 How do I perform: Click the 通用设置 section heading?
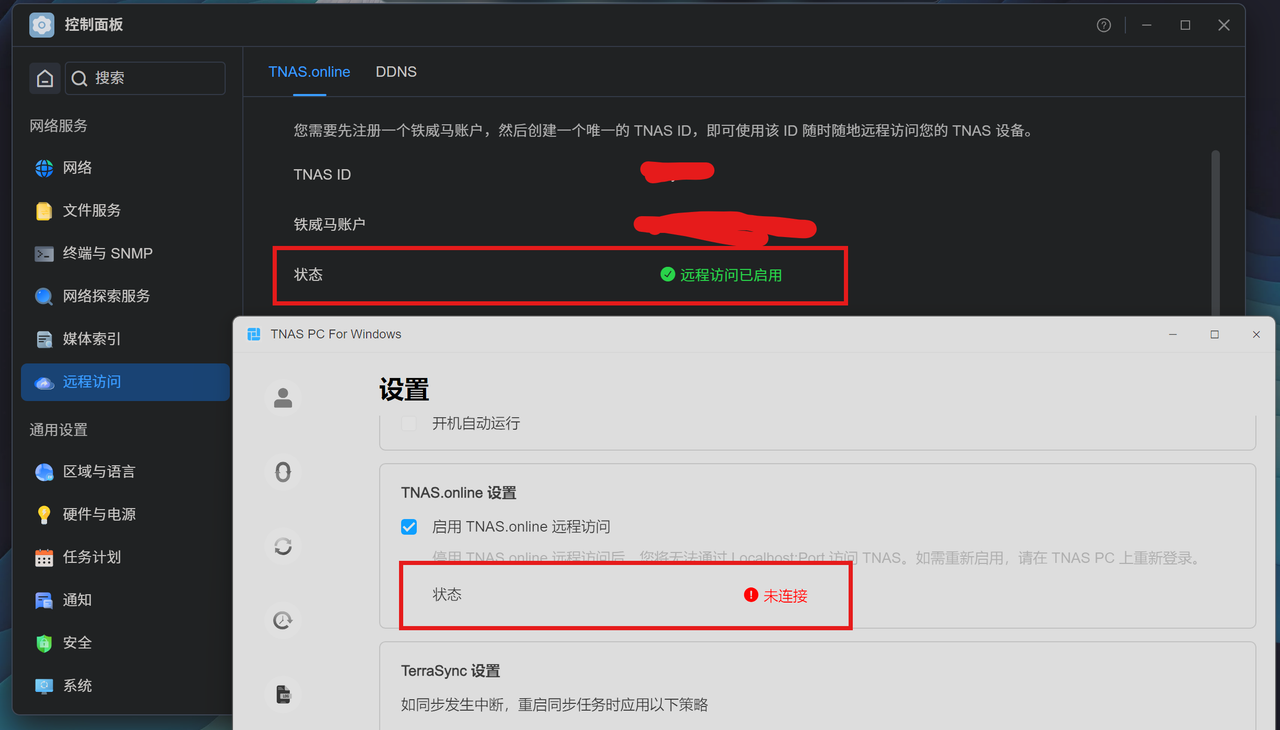pos(58,430)
